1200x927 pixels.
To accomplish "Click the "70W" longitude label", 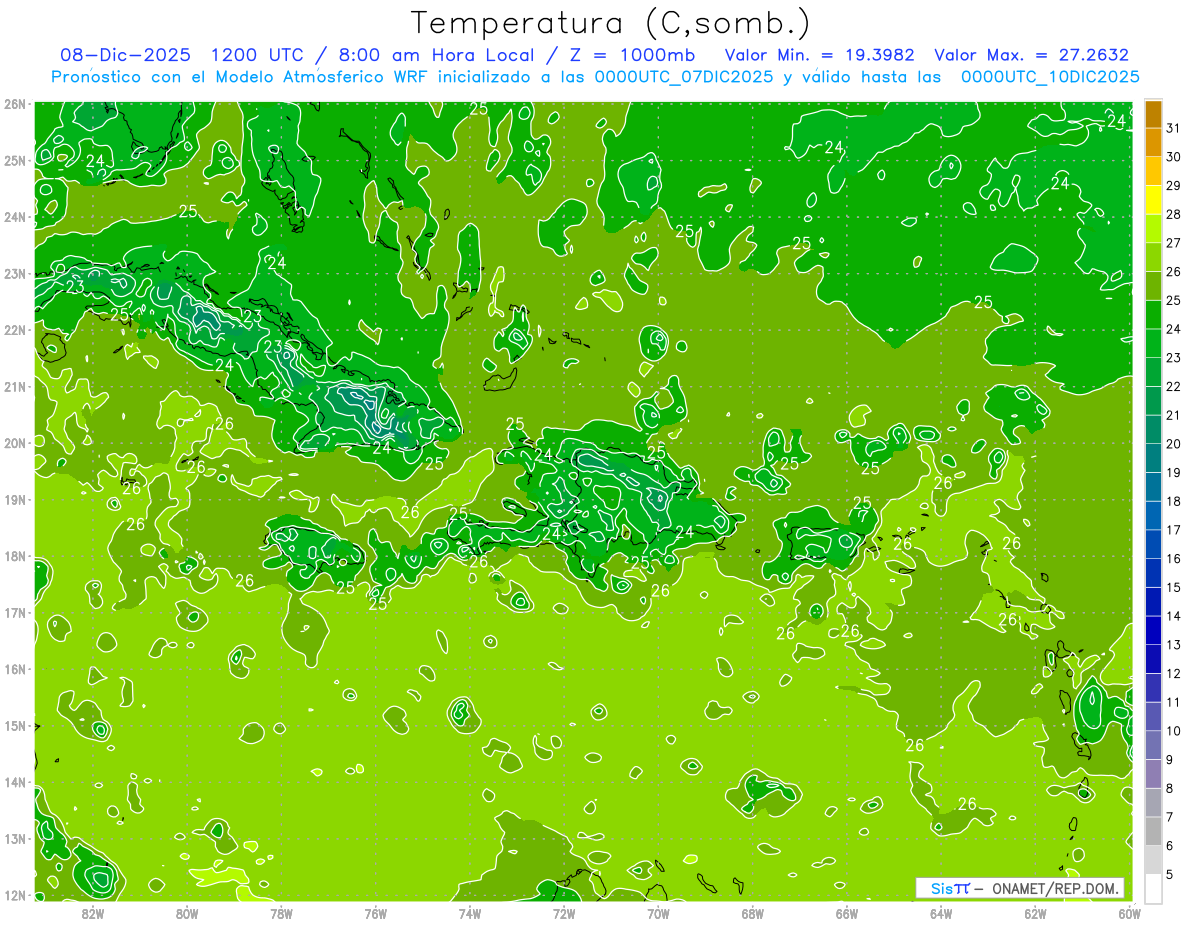I will [x=658, y=913].
